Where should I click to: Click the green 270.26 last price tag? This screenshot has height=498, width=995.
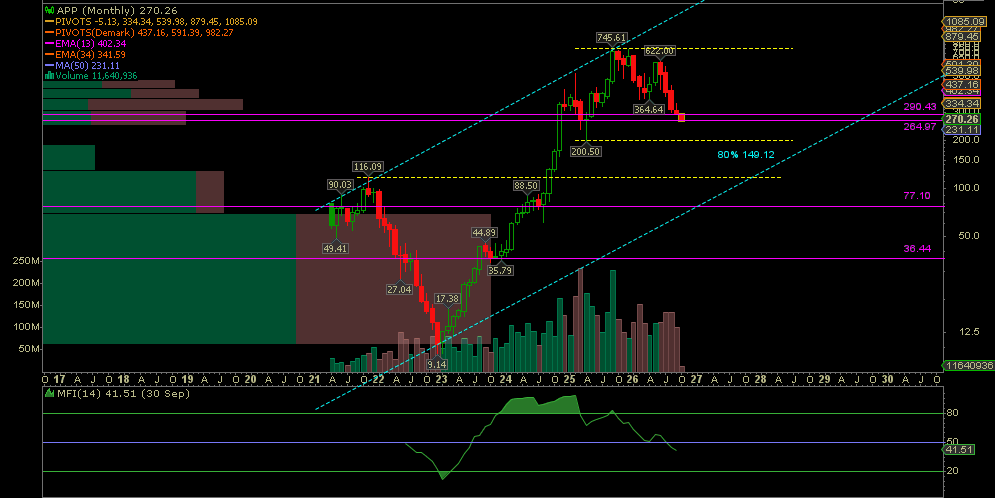963,119
